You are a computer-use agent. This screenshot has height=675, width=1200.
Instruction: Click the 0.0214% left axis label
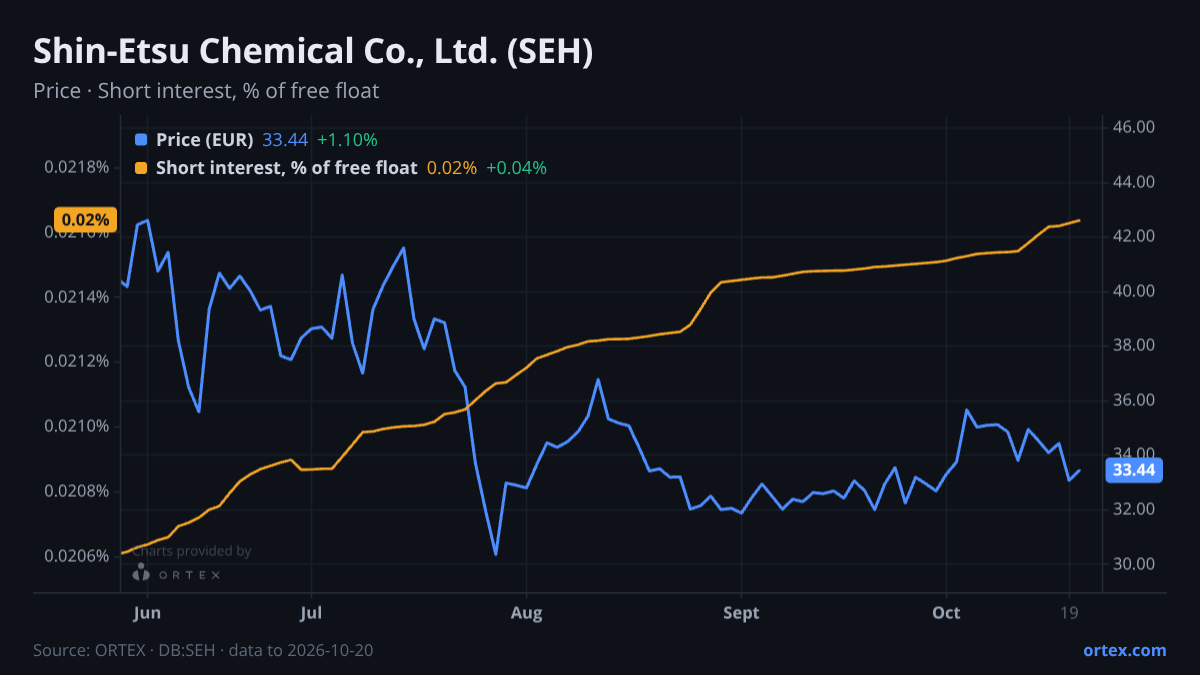pos(76,296)
